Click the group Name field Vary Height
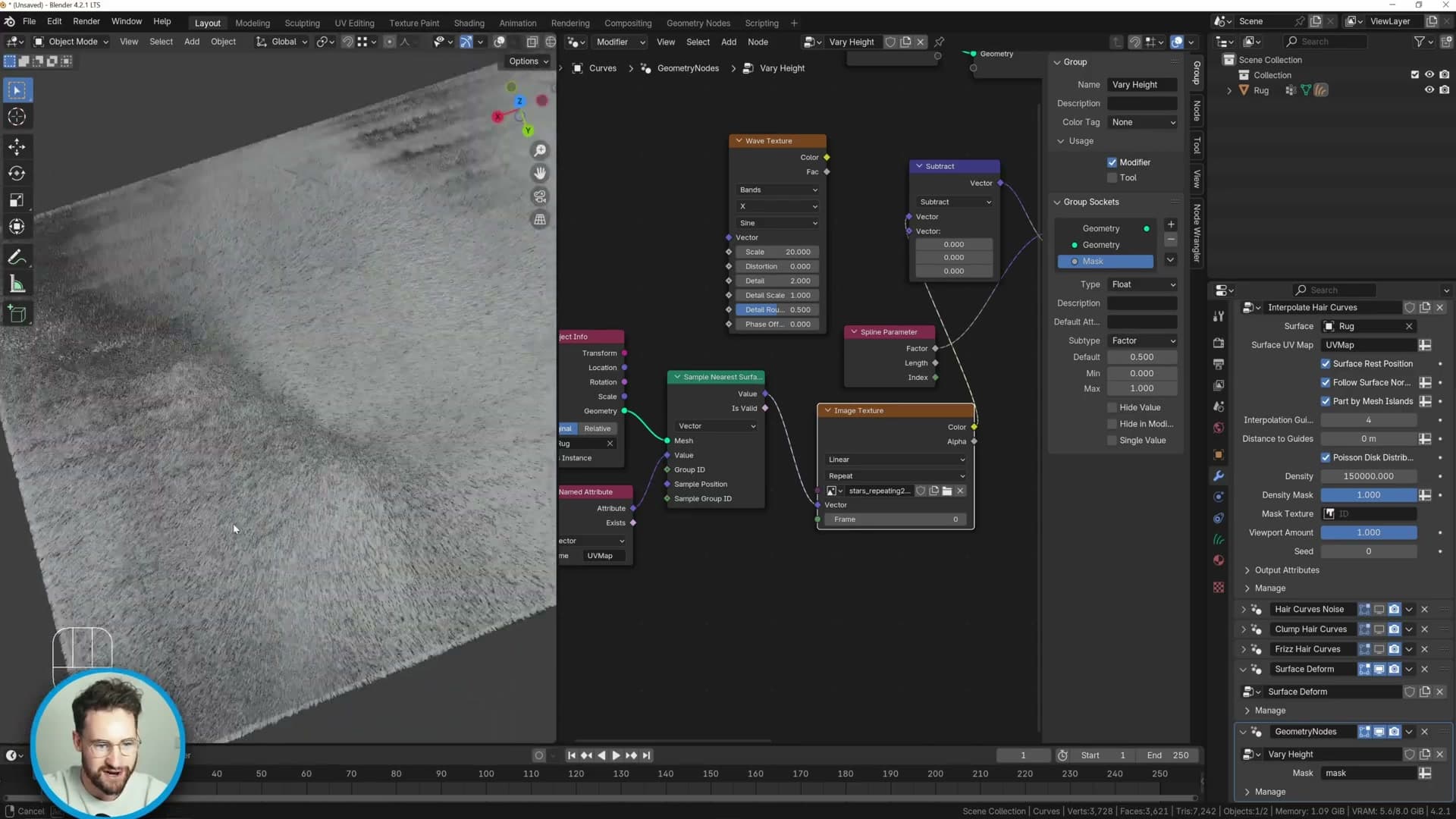The image size is (1456, 819). click(1142, 85)
